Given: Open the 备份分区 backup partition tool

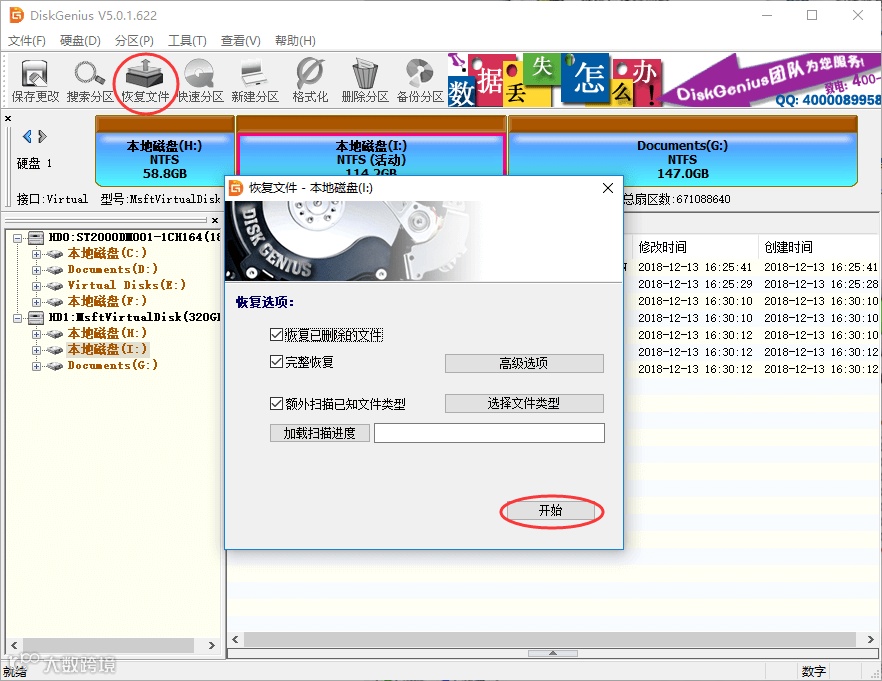Looking at the screenshot, I should click(x=420, y=81).
